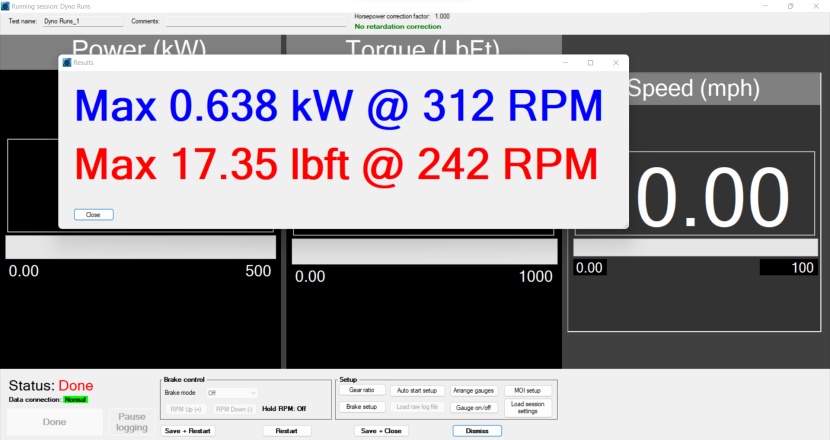Click Horsepower correction factor value 1.000
Image resolution: width=830 pixels, height=440 pixels.
click(x=442, y=16)
